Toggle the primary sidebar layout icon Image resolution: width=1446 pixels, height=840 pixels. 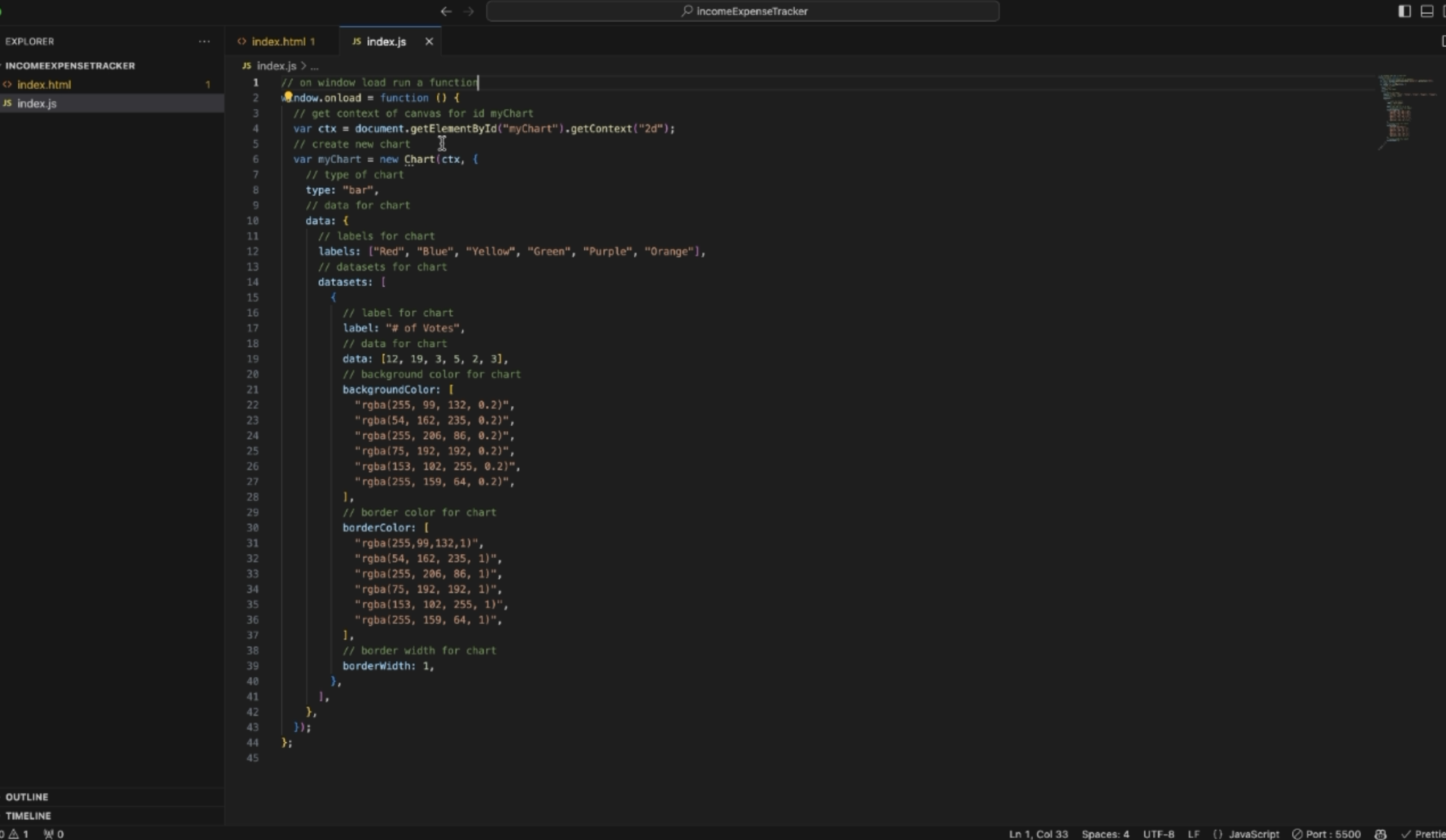click(1404, 11)
